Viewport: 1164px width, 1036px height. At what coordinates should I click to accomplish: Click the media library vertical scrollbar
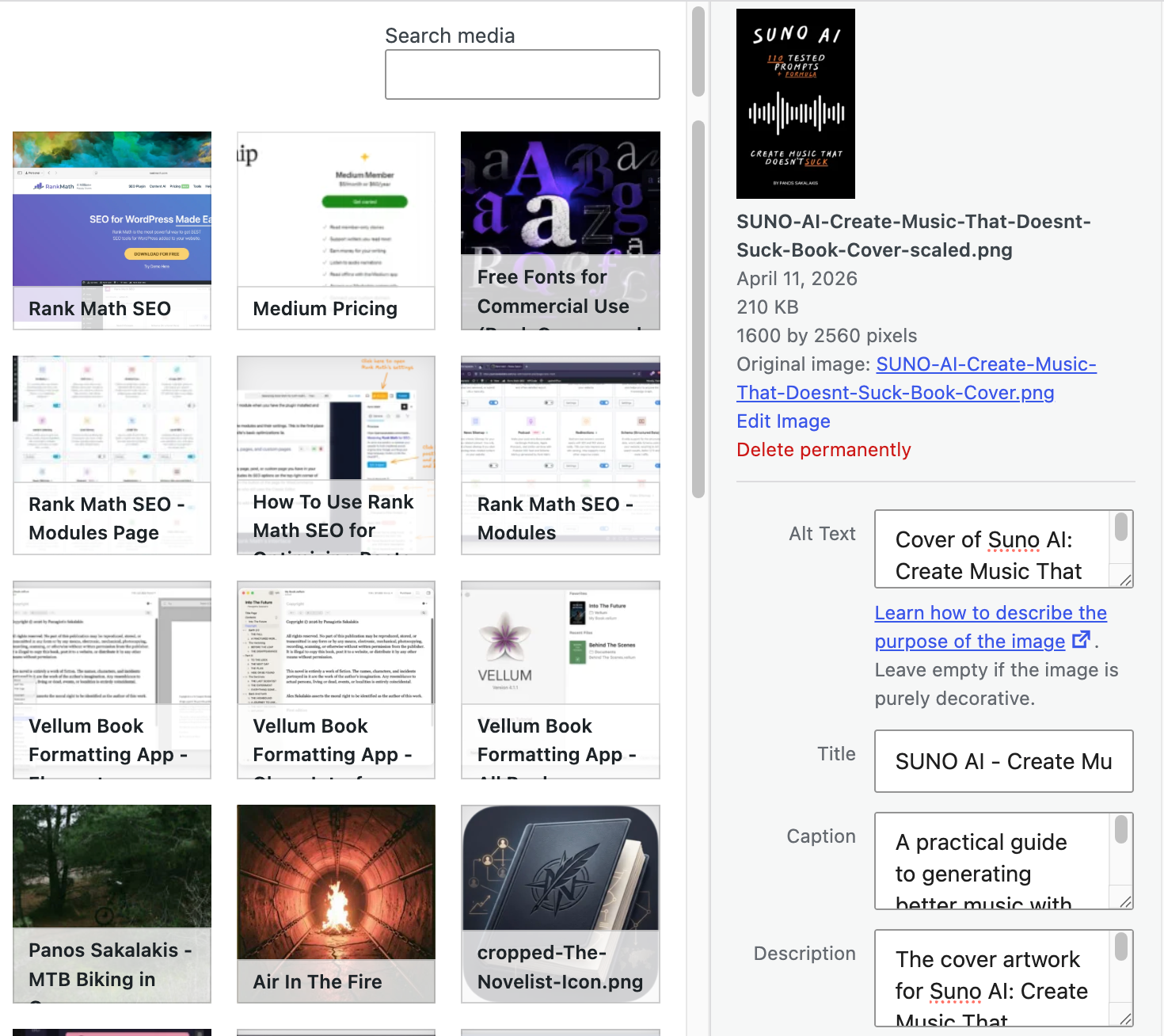coord(698,309)
